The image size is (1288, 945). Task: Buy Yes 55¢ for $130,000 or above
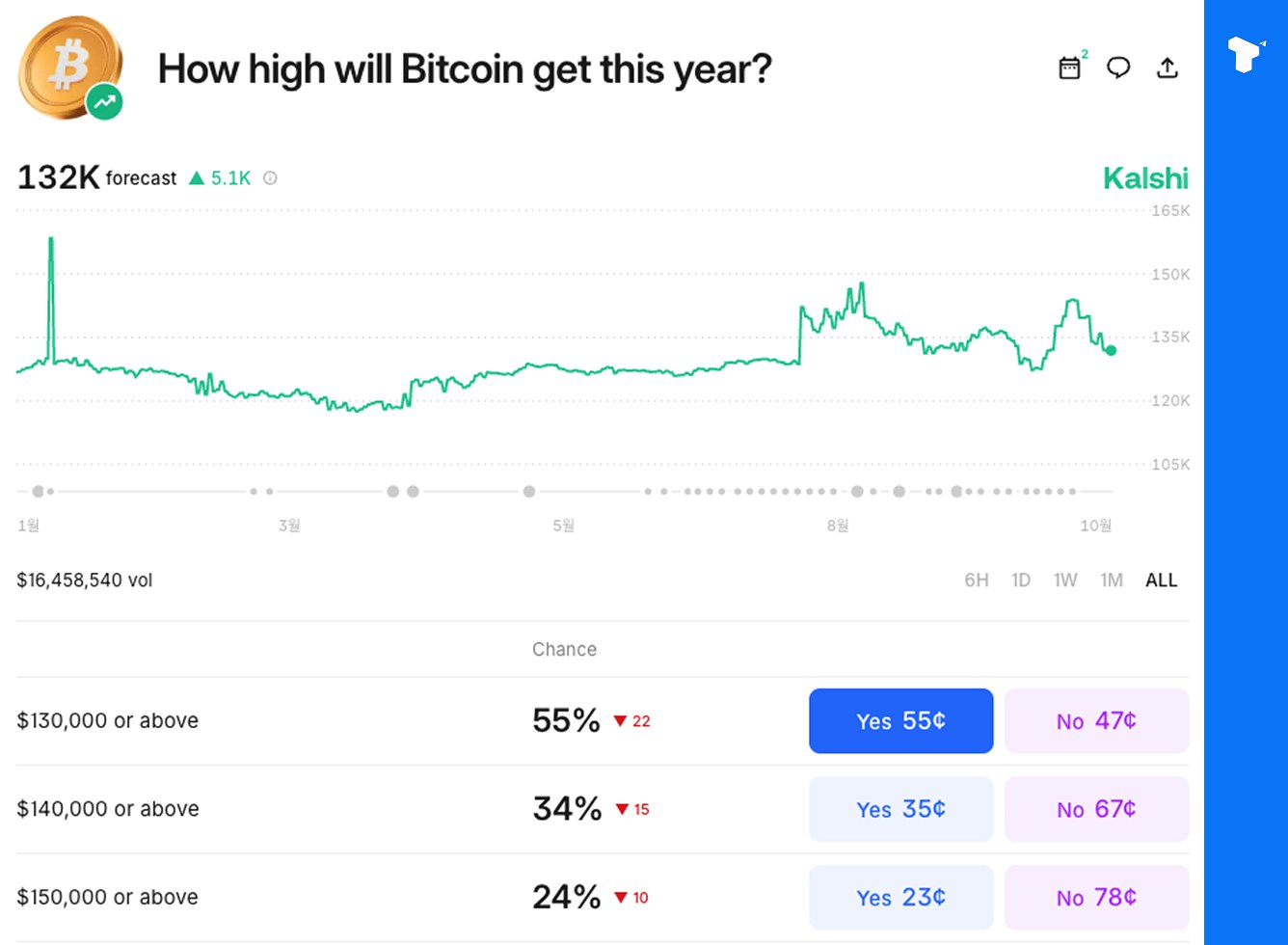click(x=900, y=720)
